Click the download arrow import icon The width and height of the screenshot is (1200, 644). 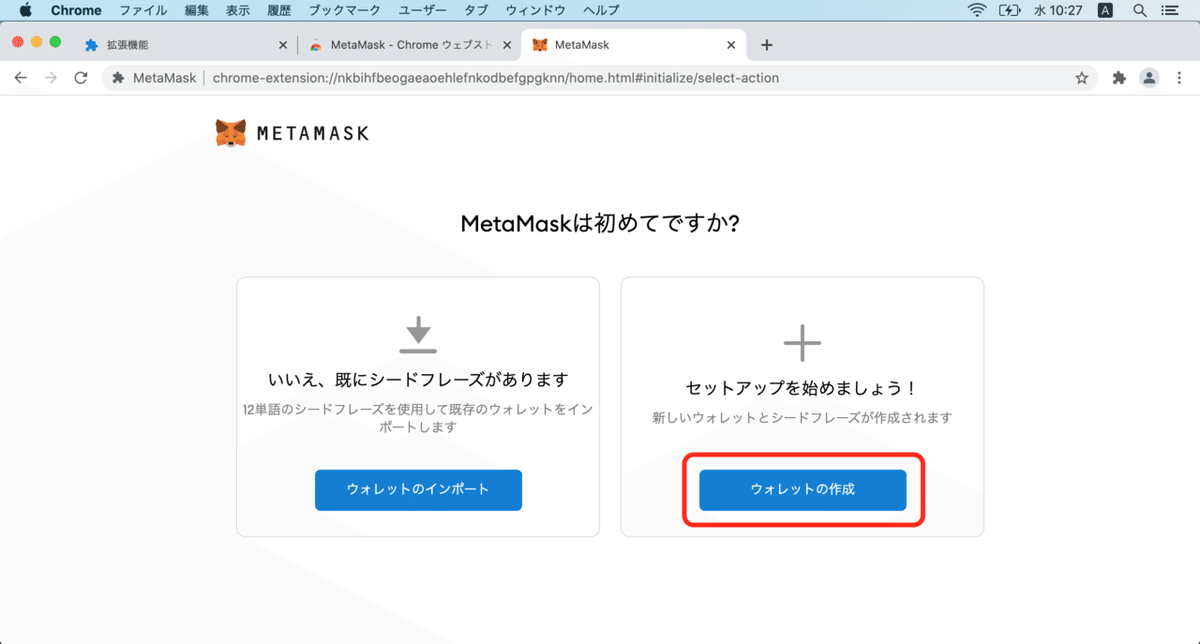coord(418,335)
